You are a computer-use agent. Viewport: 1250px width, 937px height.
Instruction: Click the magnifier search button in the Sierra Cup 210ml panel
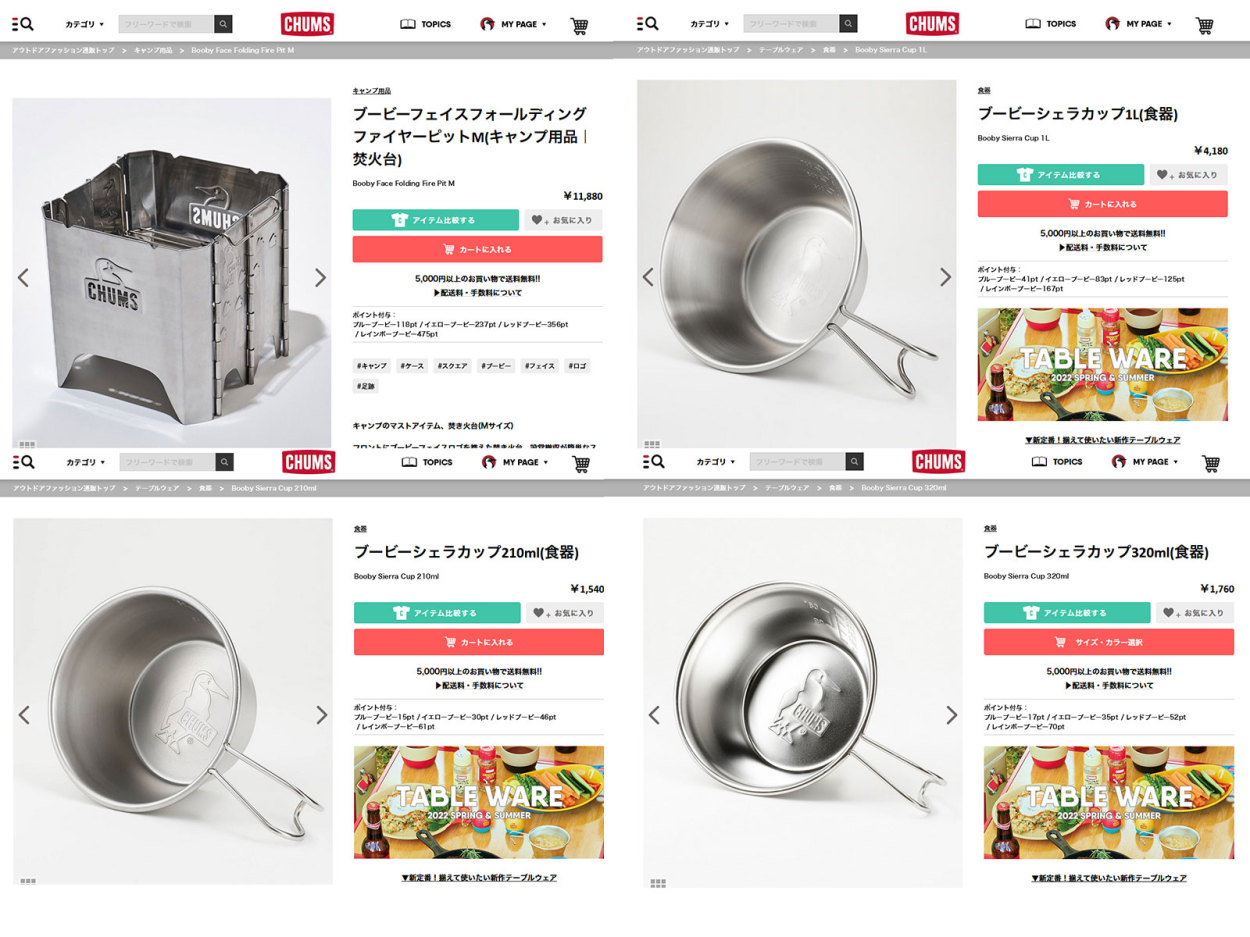click(225, 462)
